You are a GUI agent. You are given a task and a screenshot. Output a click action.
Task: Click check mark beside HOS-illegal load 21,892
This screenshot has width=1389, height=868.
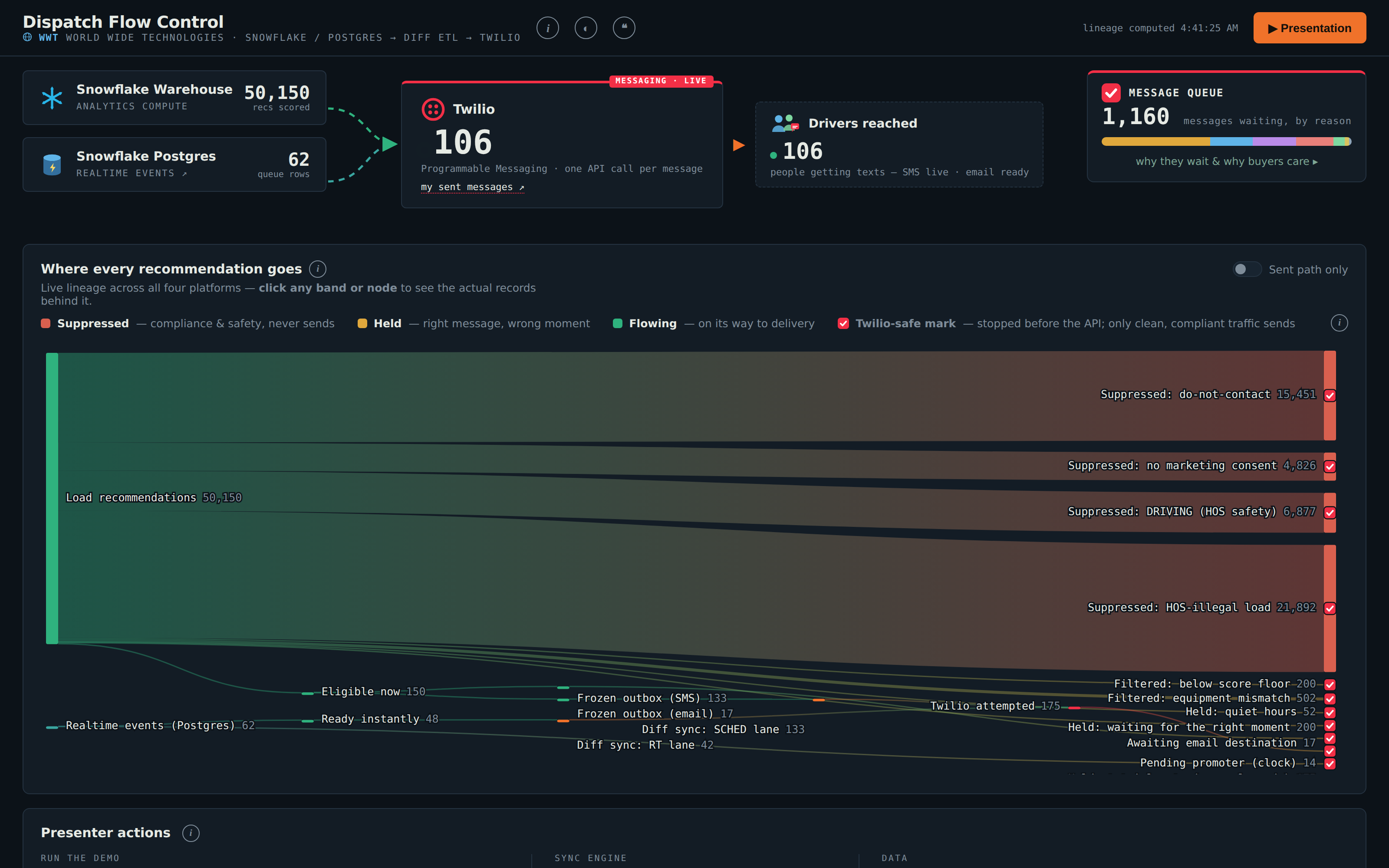[x=1329, y=608]
